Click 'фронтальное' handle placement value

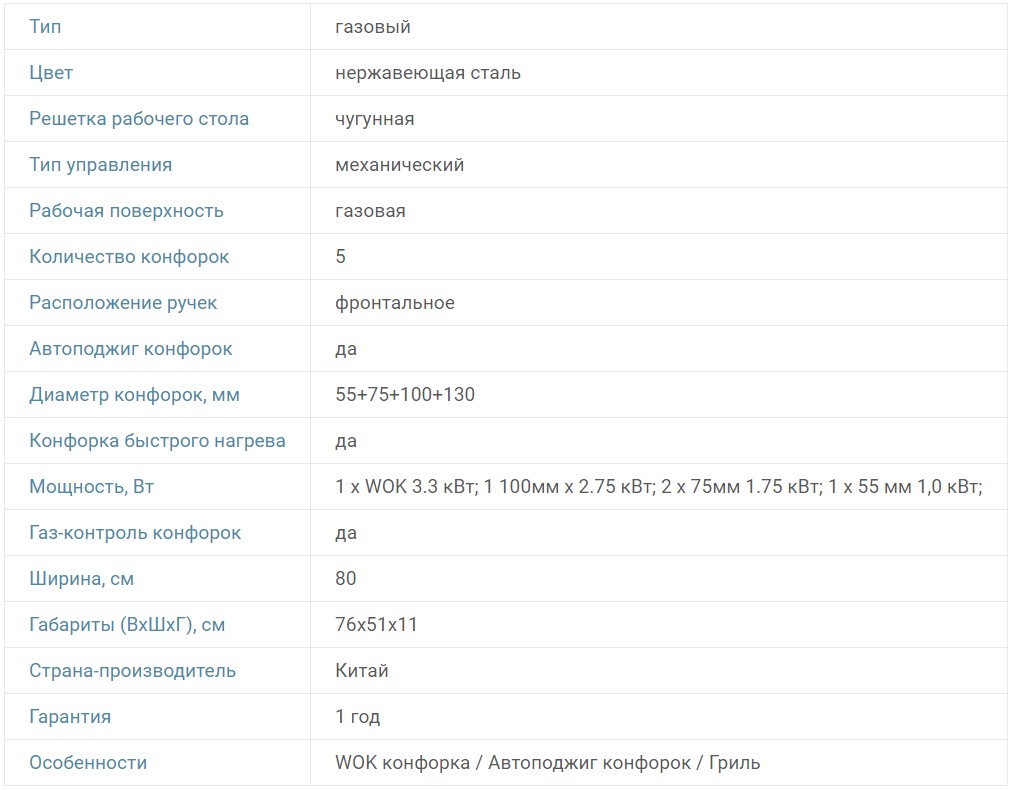point(395,303)
